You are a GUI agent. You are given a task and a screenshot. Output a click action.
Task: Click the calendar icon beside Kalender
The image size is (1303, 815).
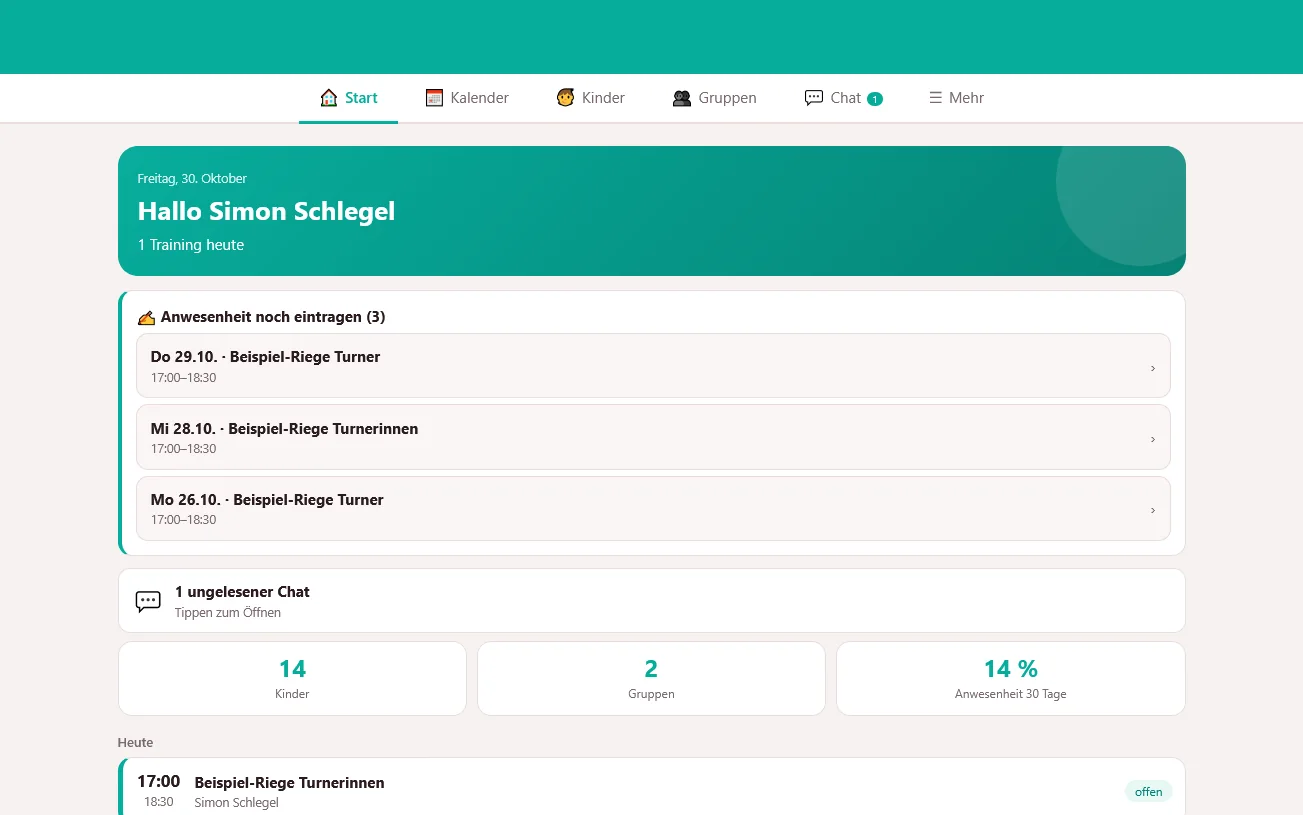434,98
